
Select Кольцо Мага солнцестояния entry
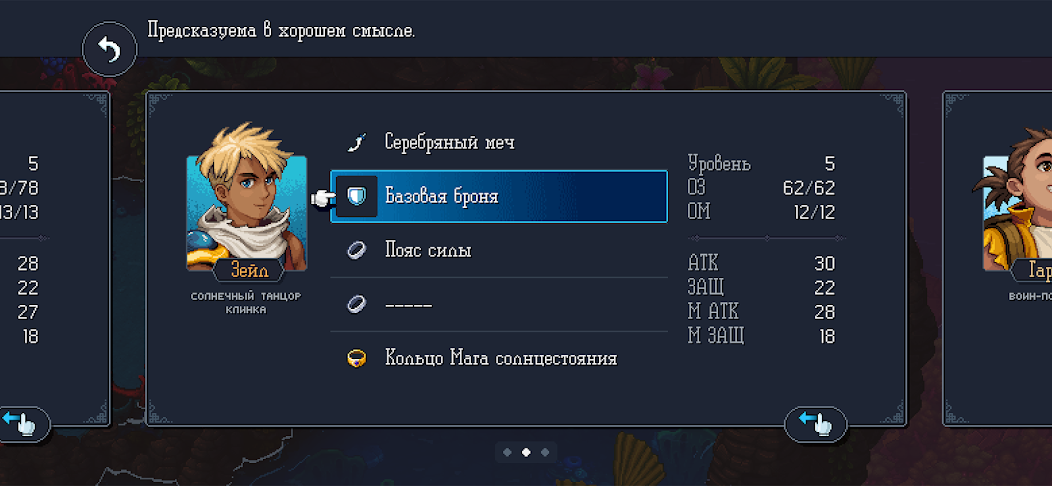[499, 358]
